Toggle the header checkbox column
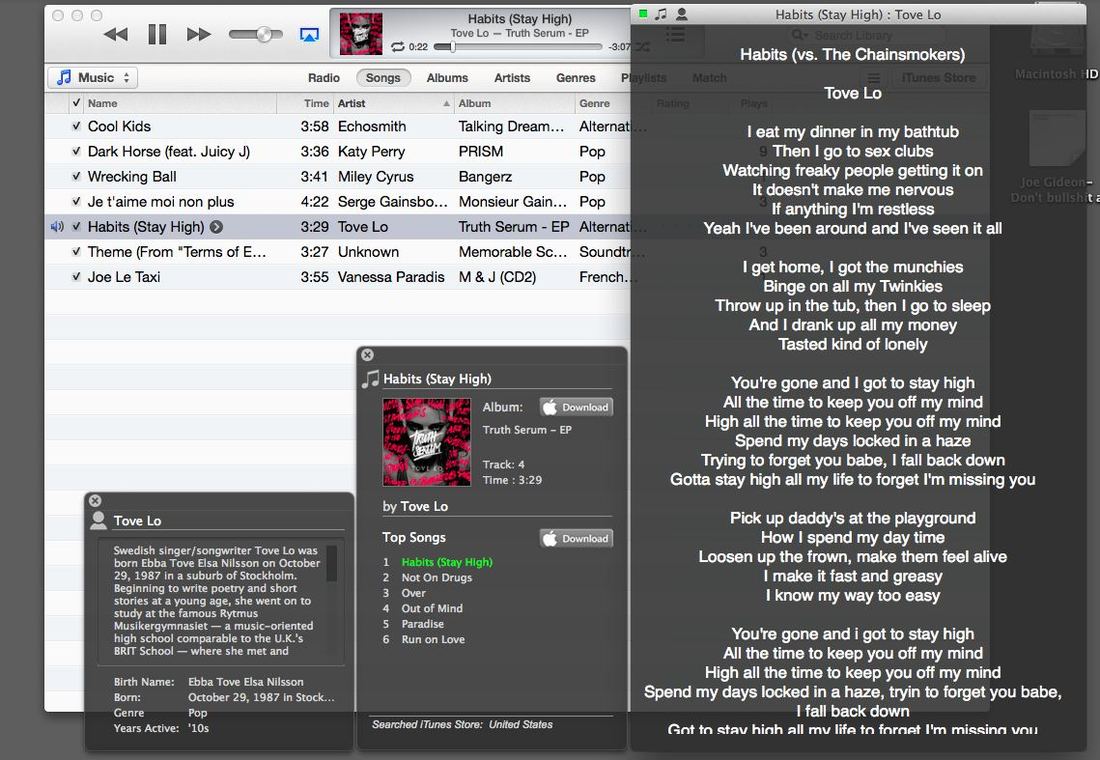The width and height of the screenshot is (1100, 760). [x=76, y=103]
